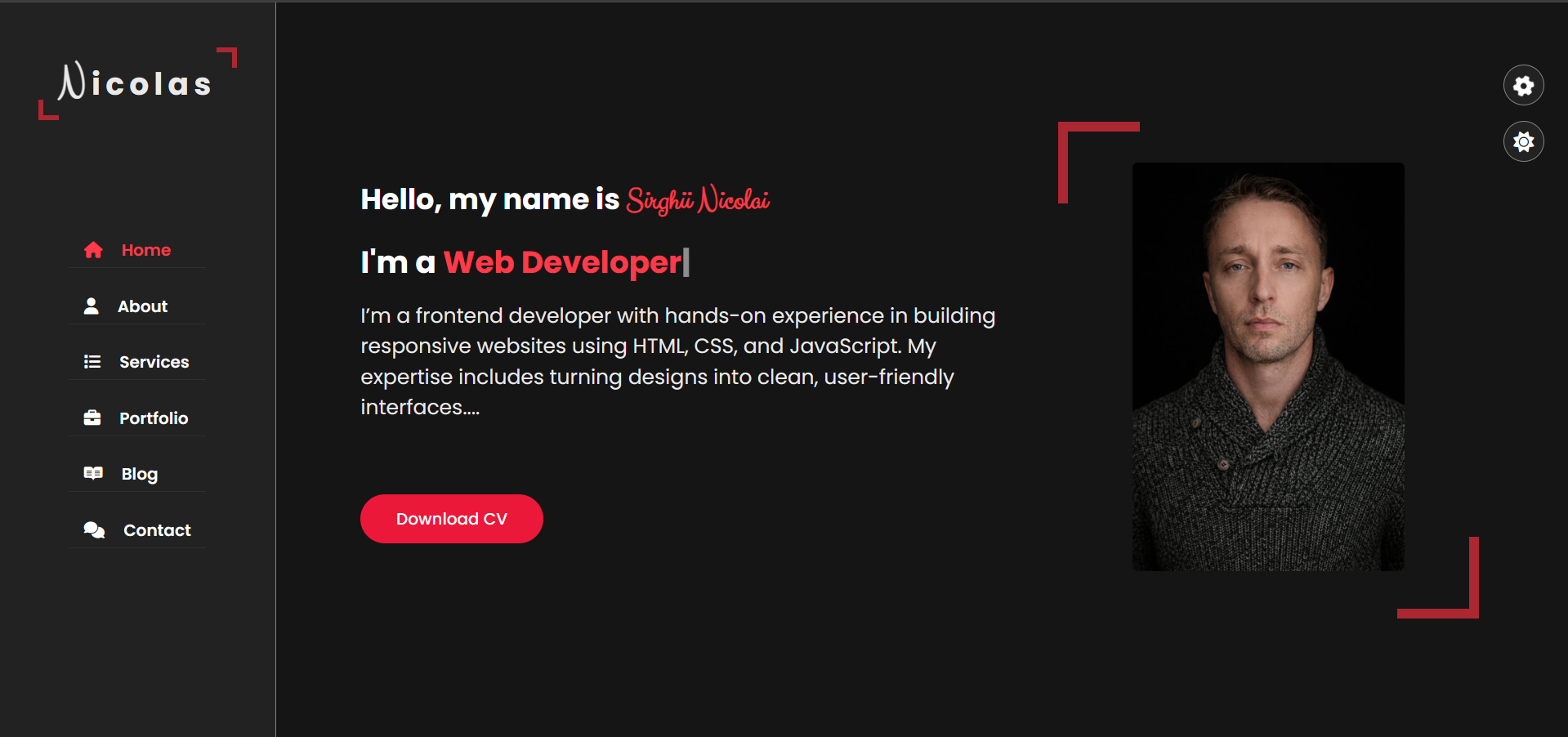Select the Home text in sidebar
This screenshot has height=737, width=1568.
(146, 250)
